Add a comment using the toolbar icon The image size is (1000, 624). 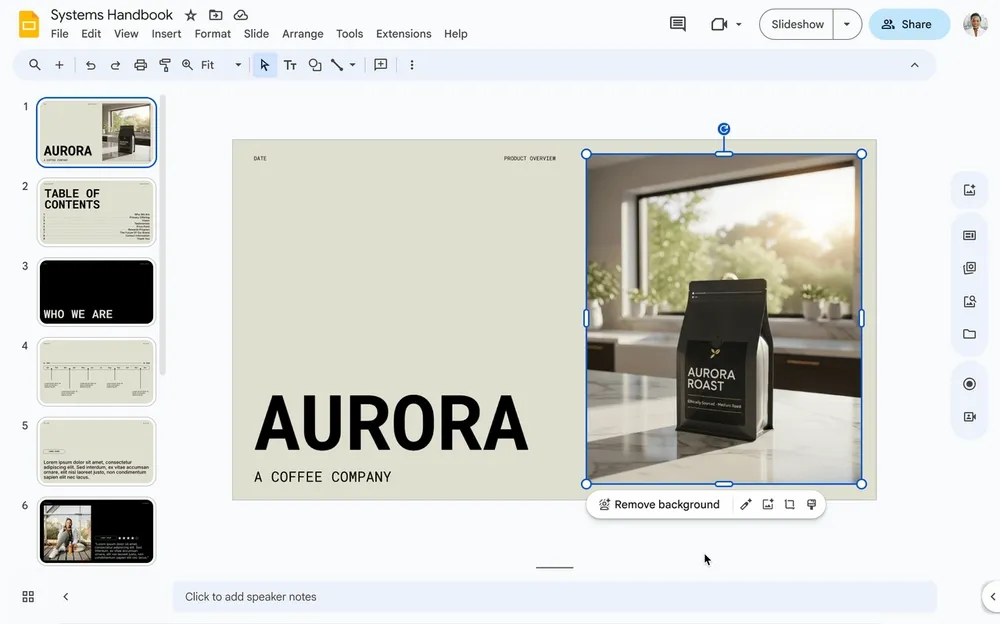click(x=380, y=64)
